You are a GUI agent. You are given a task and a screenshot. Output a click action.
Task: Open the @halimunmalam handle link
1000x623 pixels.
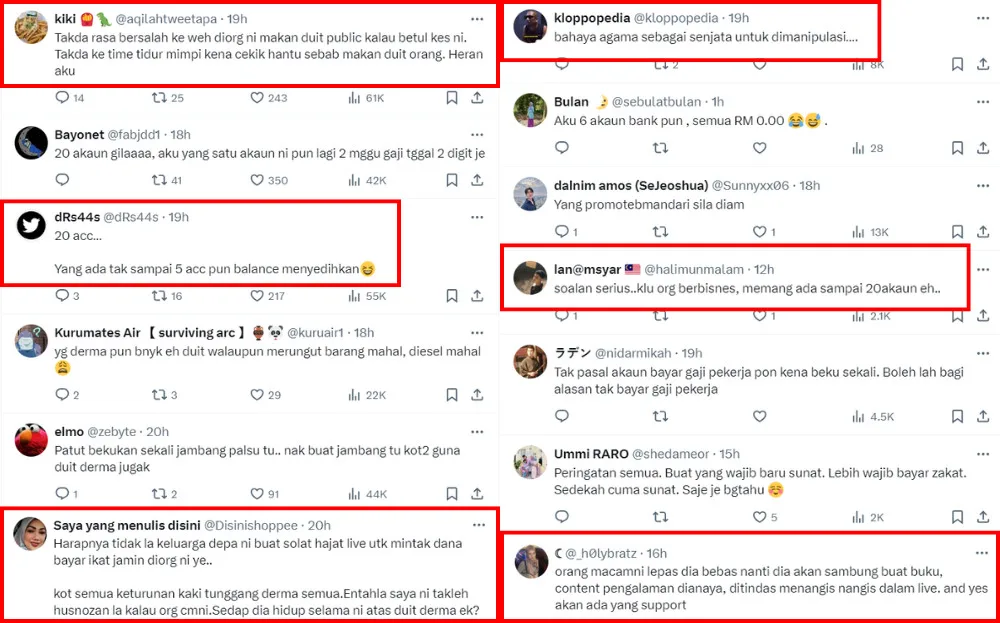point(693,269)
